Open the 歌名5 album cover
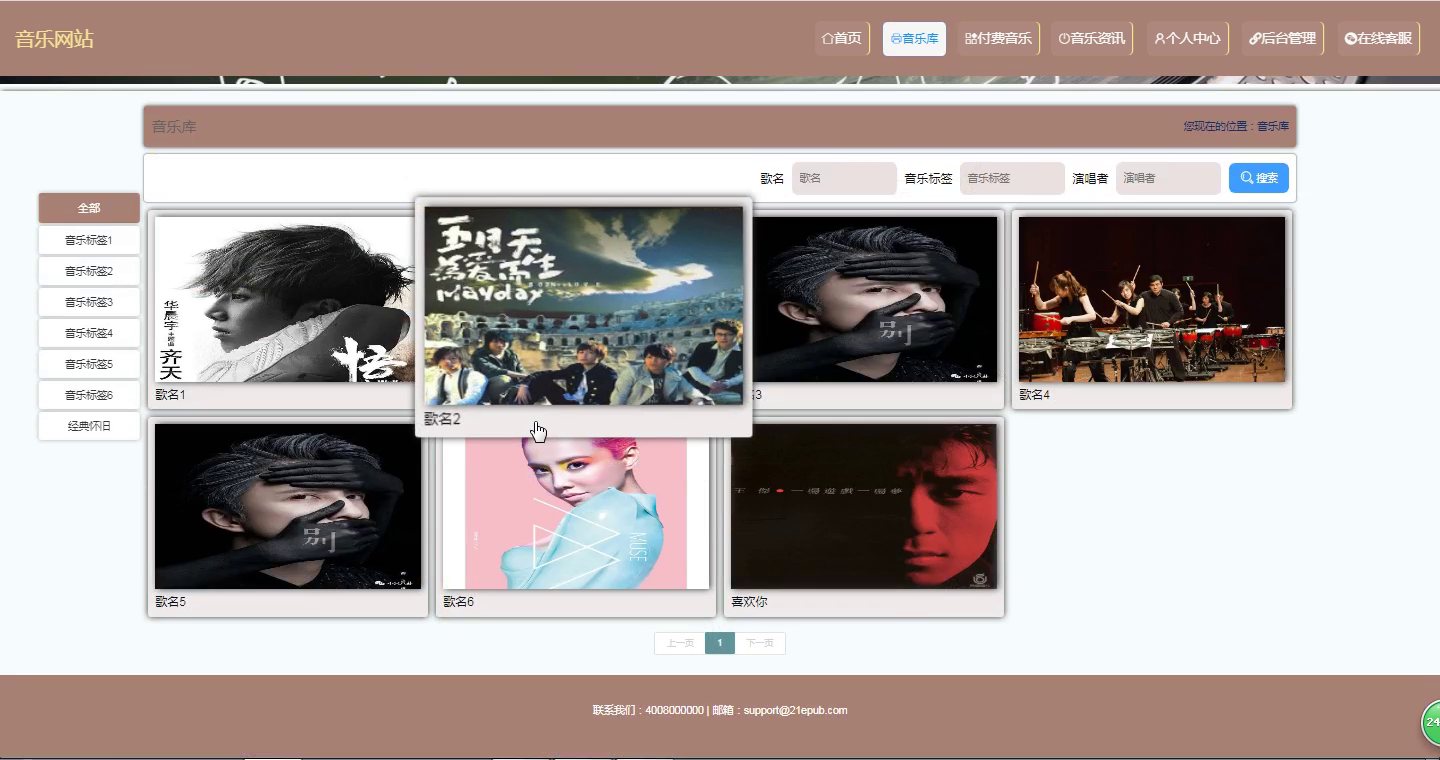This screenshot has width=1440, height=760. point(288,506)
